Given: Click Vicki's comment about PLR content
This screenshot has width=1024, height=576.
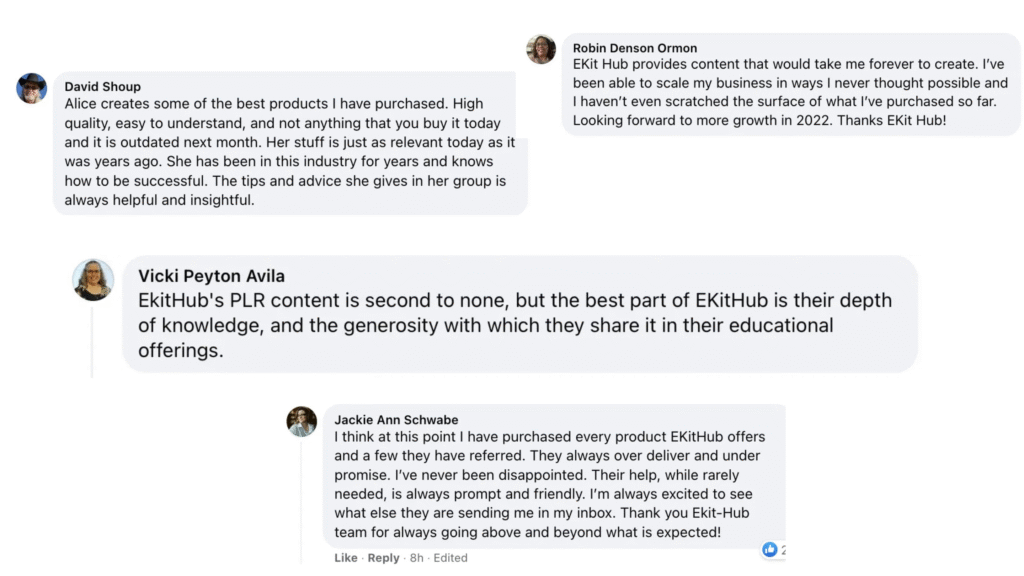Looking at the screenshot, I should pos(515,325).
